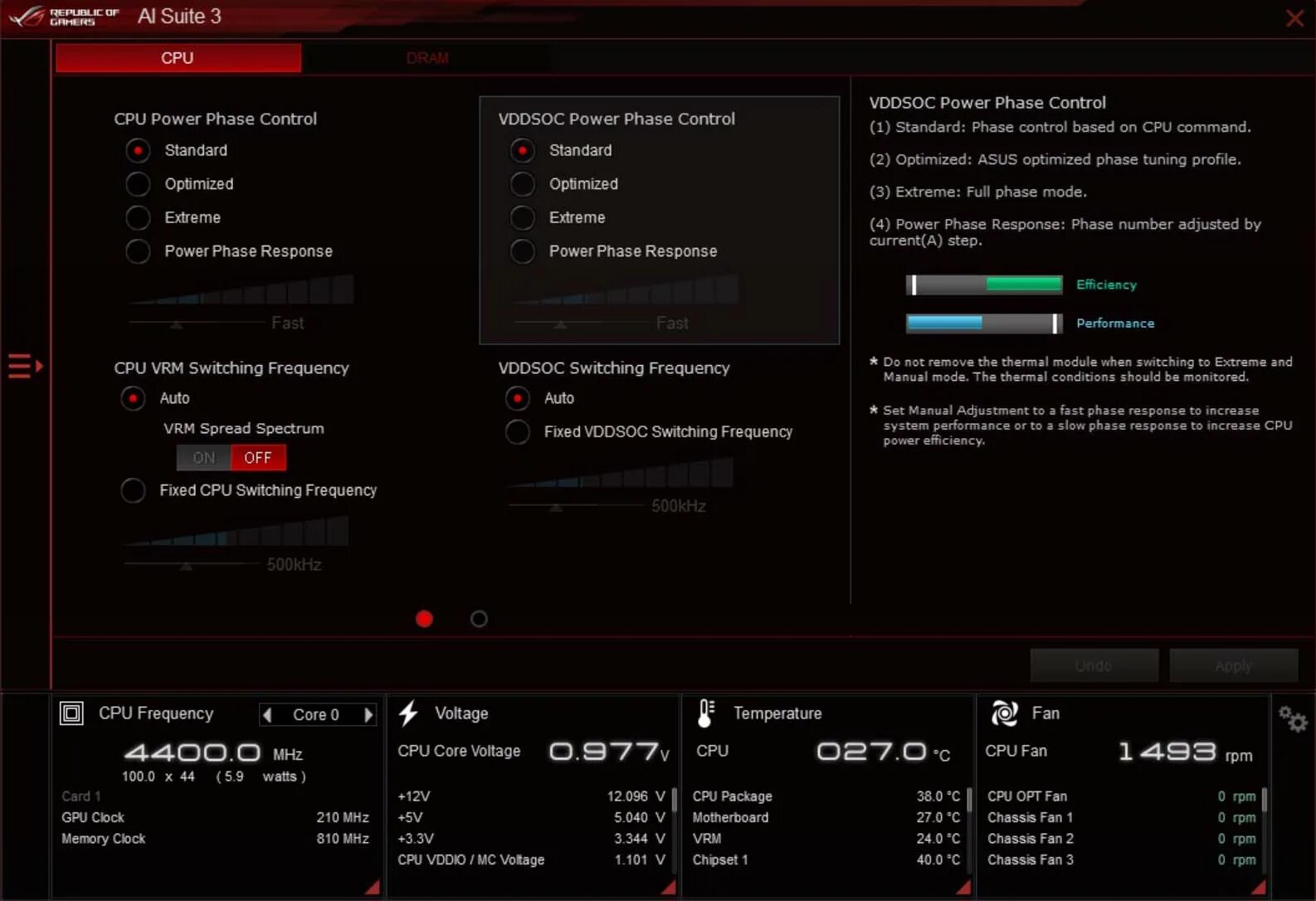Screen dimensions: 1316x901
Task: Turn VRM Spread Spectrum ON
Action: pos(203,458)
